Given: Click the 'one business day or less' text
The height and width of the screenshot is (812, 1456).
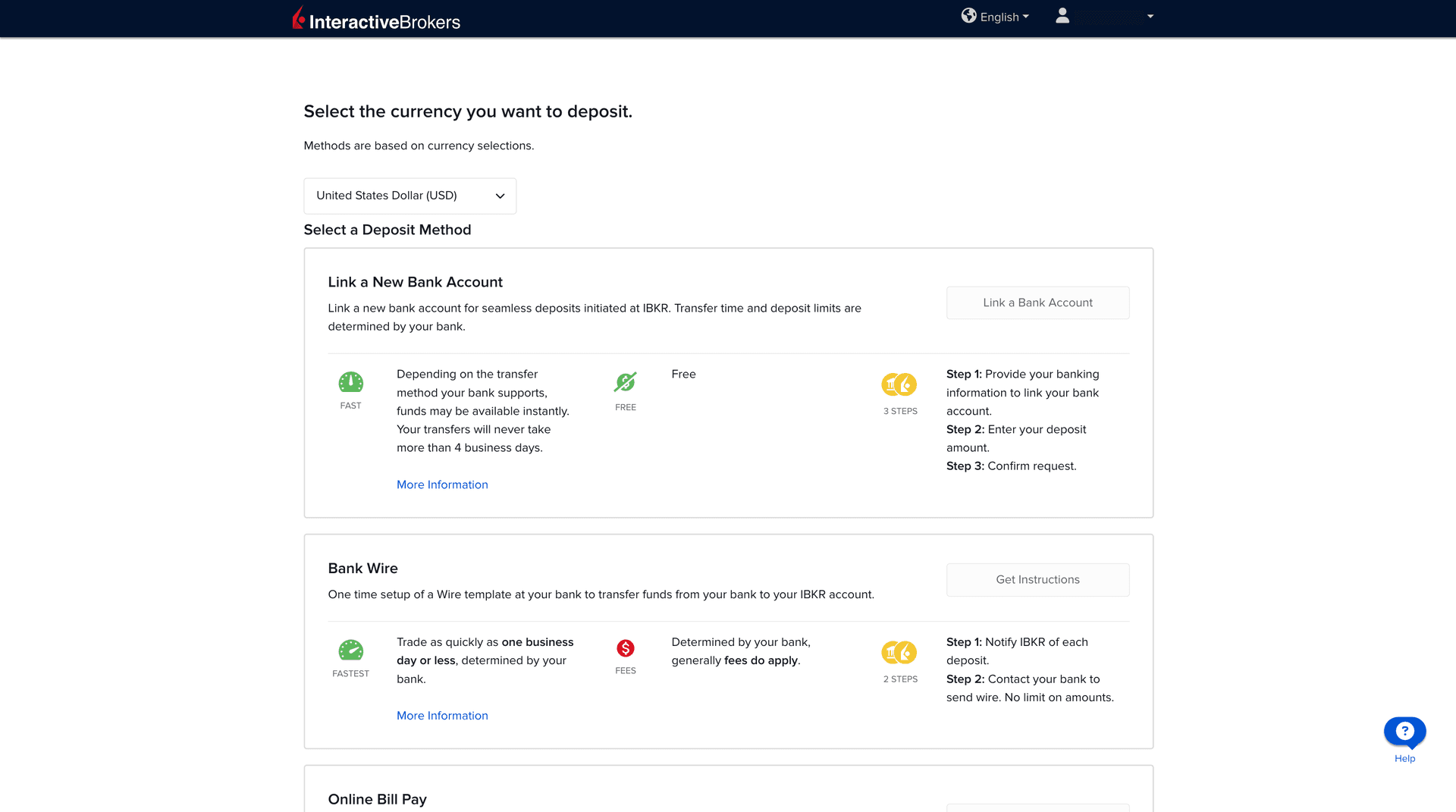Looking at the screenshot, I should click(485, 651).
